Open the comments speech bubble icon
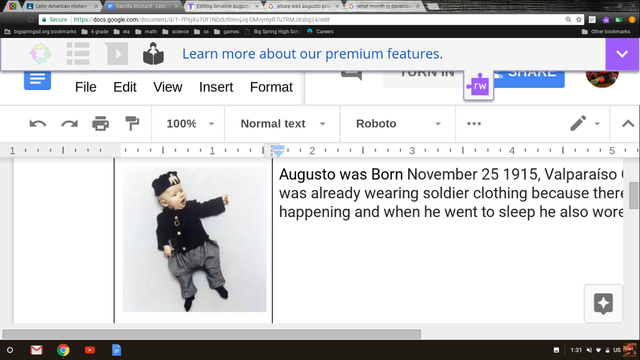The image size is (640, 360). click(351, 75)
